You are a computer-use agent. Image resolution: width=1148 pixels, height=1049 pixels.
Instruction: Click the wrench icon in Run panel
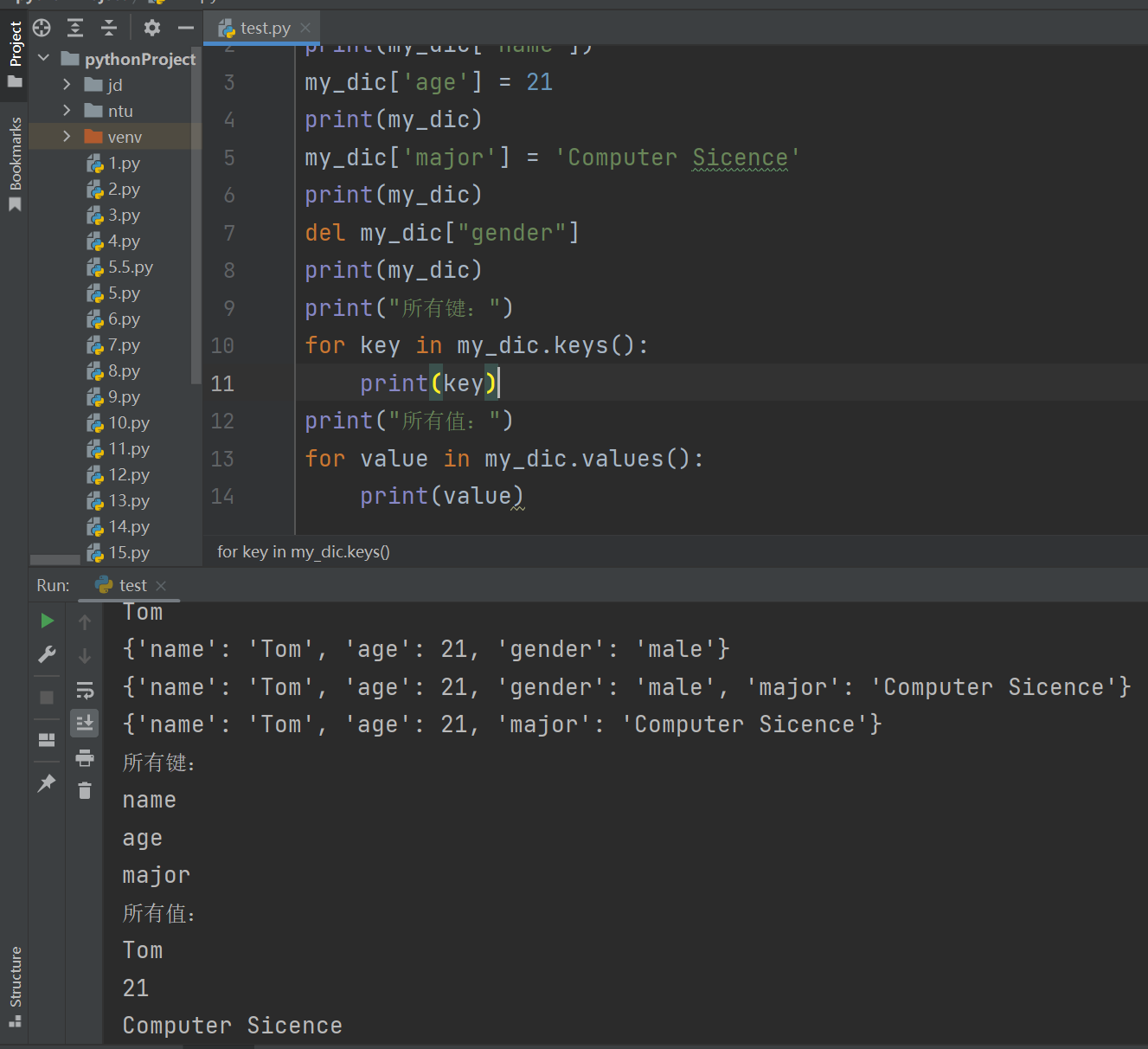click(x=47, y=654)
